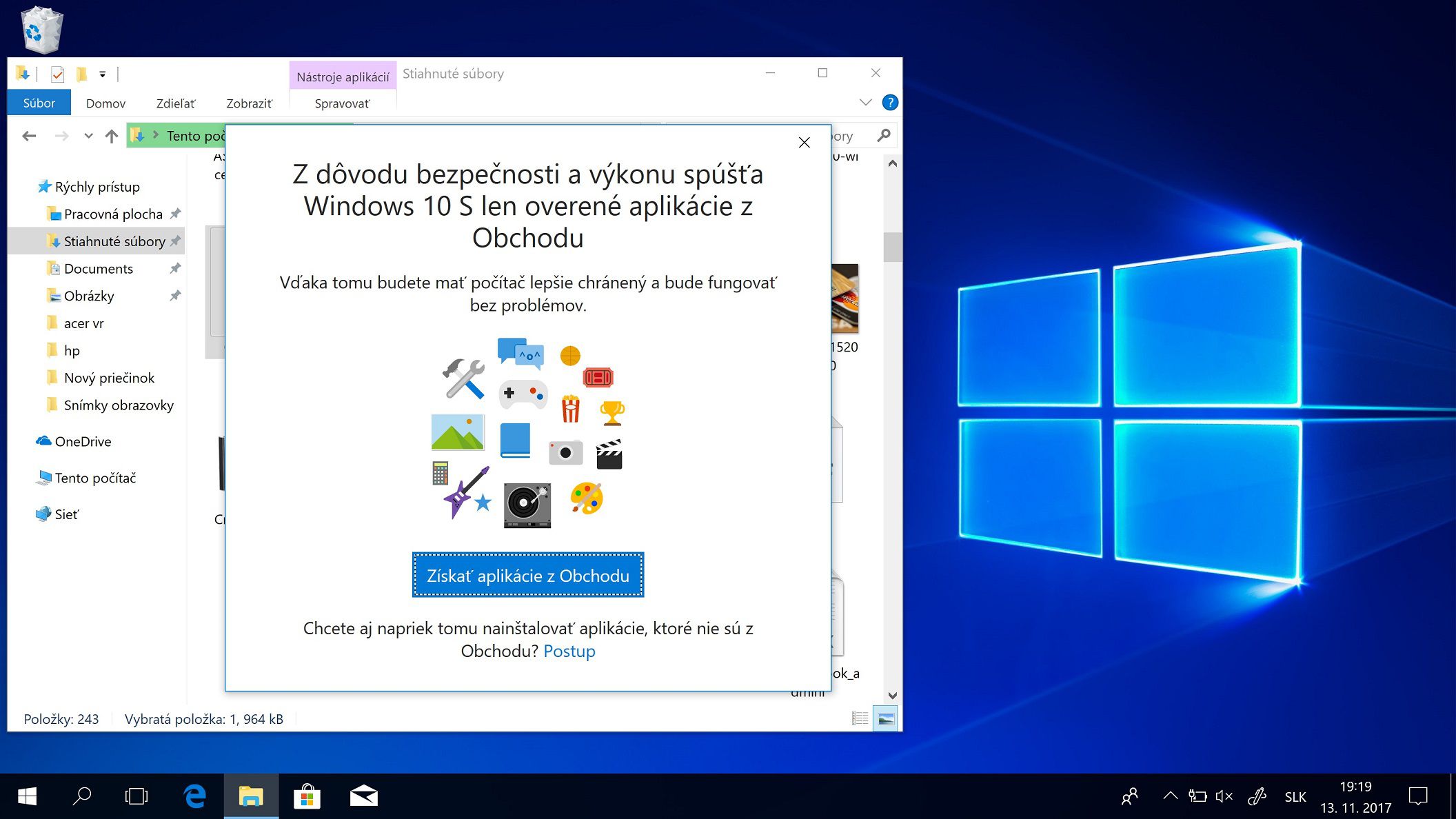
Task: Open the hp folder in sidebar
Action: [72, 351]
